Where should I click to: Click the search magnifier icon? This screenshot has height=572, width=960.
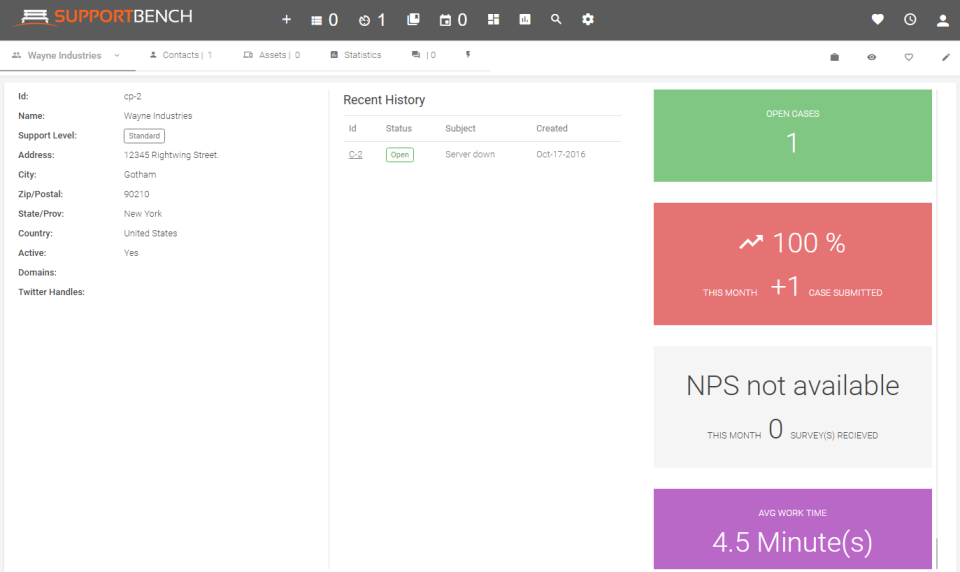click(x=556, y=20)
